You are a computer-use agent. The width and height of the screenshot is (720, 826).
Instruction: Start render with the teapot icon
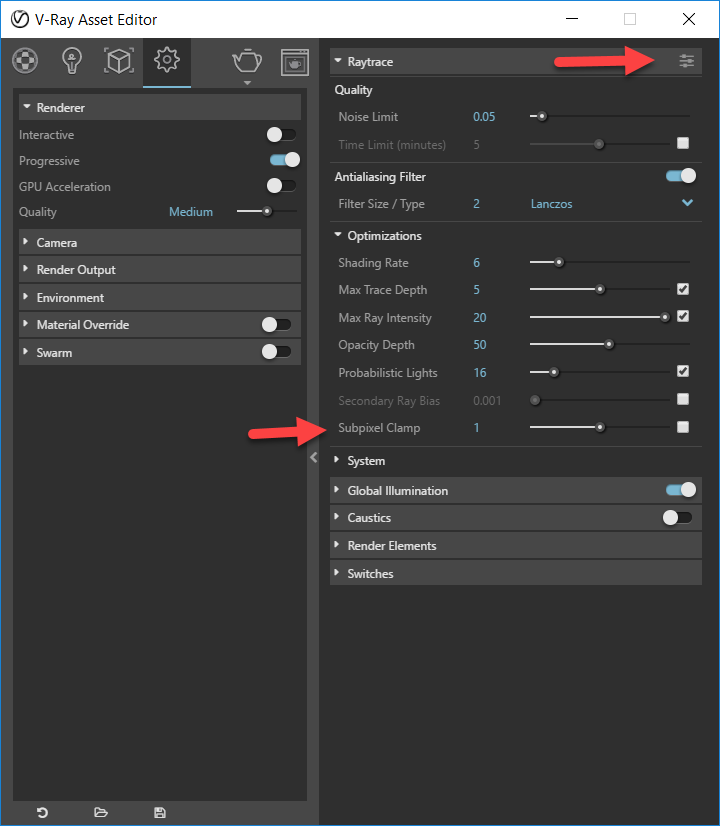click(x=247, y=61)
